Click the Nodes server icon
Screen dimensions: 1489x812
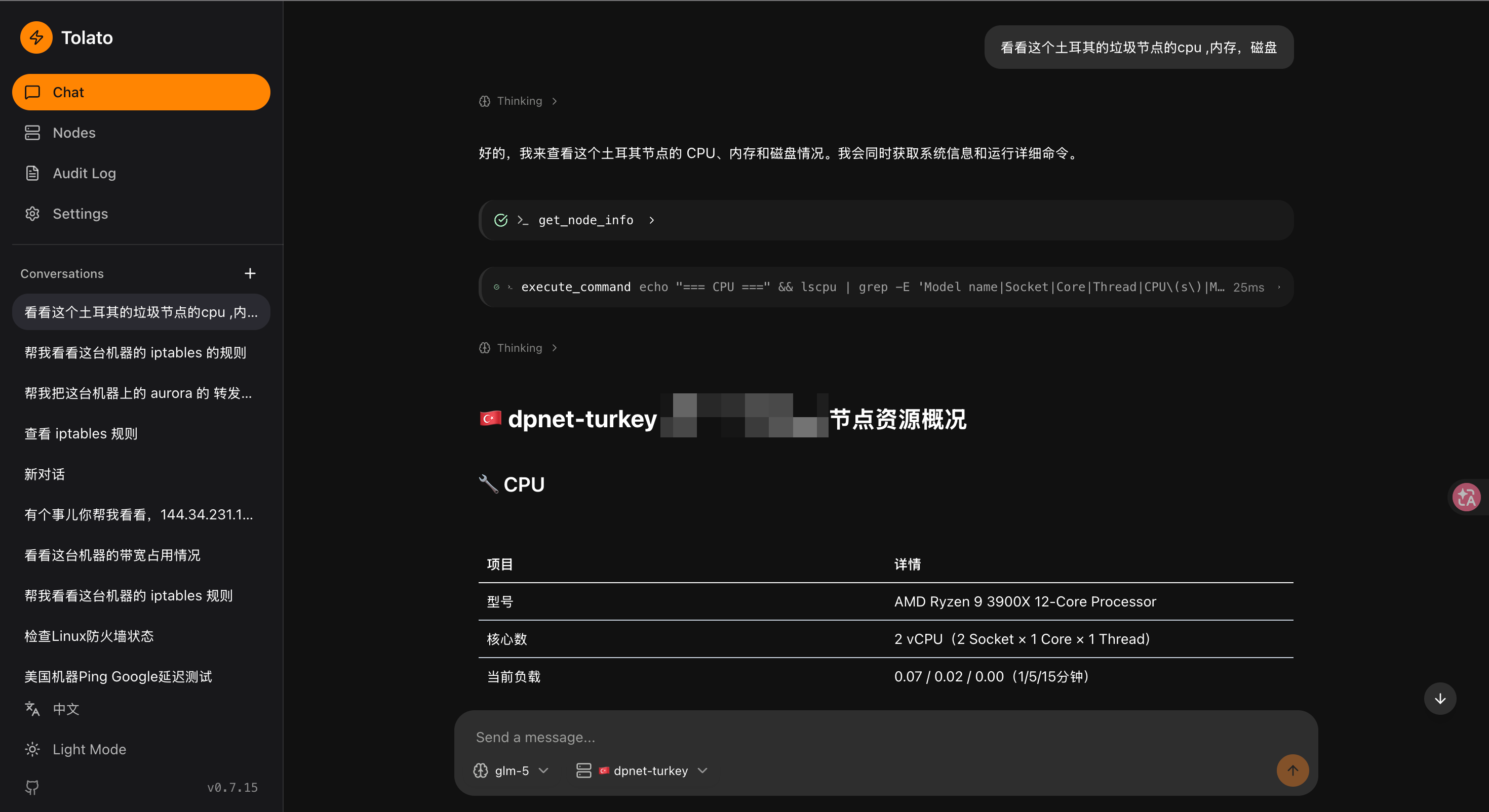point(32,133)
